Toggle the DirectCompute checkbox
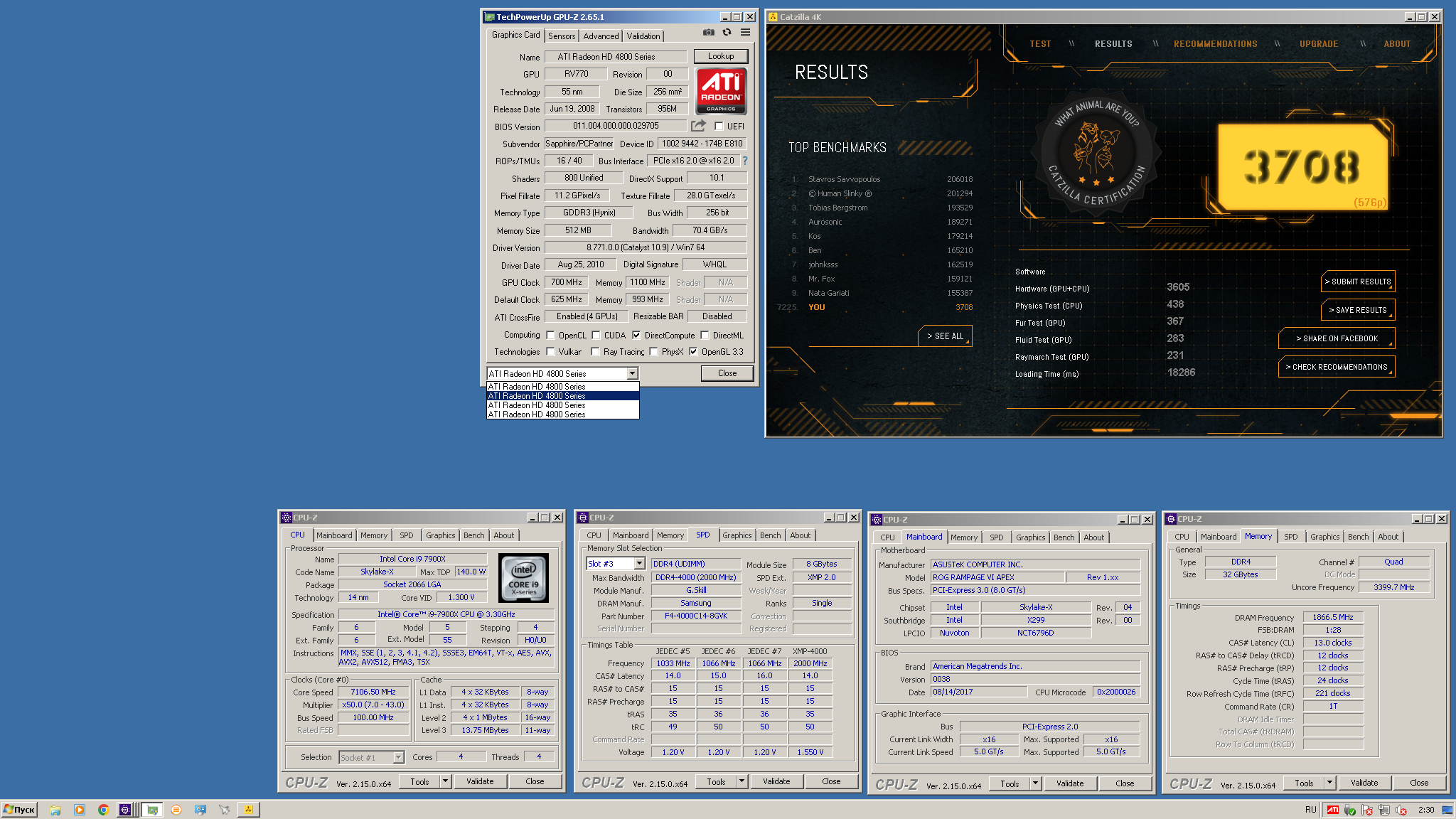The height and width of the screenshot is (819, 1456). point(636,336)
